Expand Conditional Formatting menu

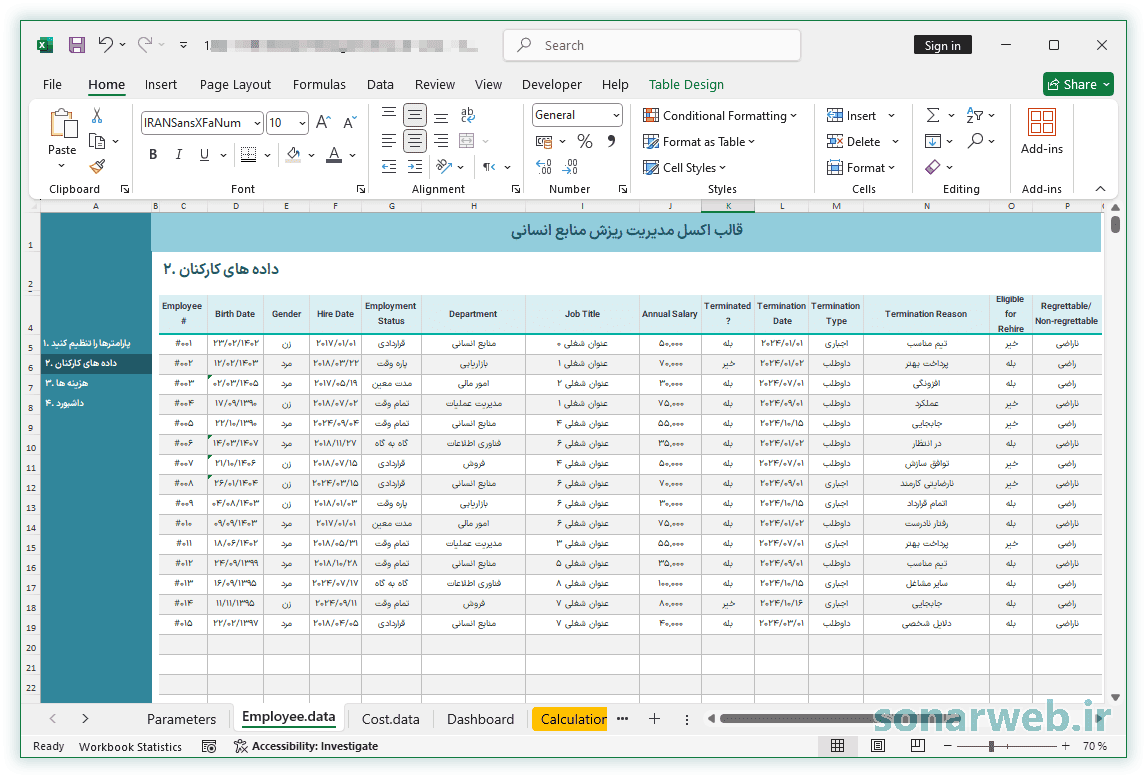click(x=719, y=116)
